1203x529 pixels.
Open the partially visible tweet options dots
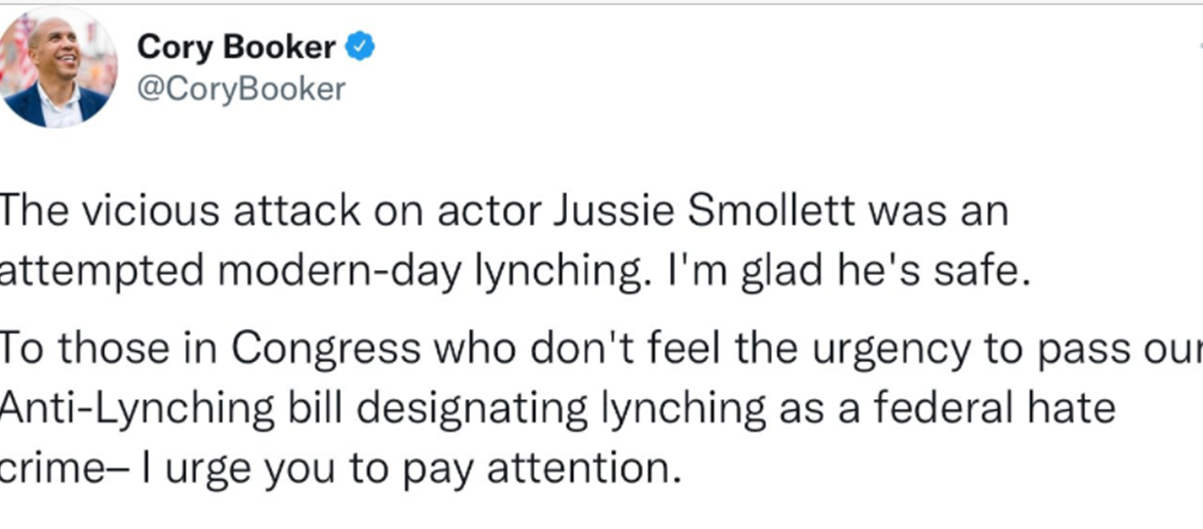(1199, 47)
